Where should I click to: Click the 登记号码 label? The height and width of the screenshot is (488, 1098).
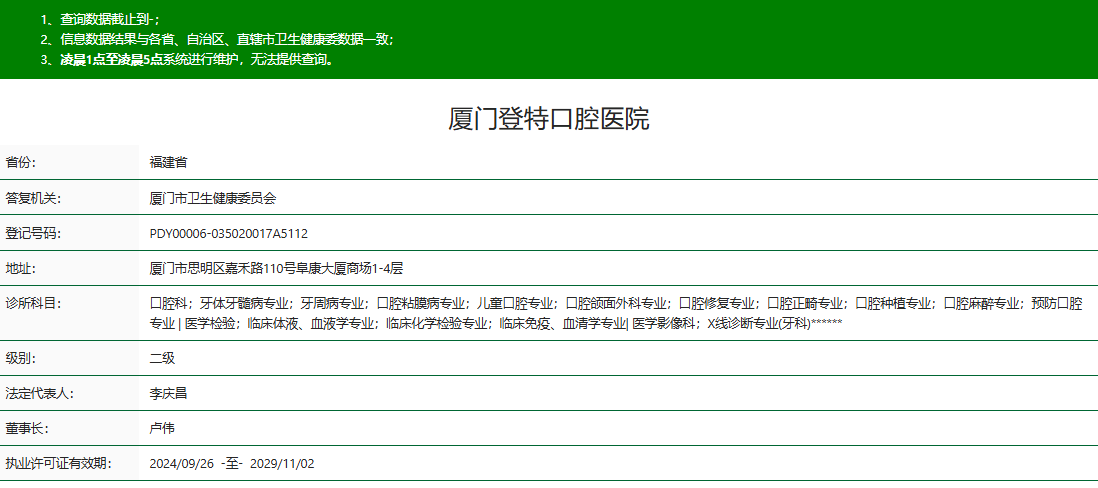(x=34, y=233)
